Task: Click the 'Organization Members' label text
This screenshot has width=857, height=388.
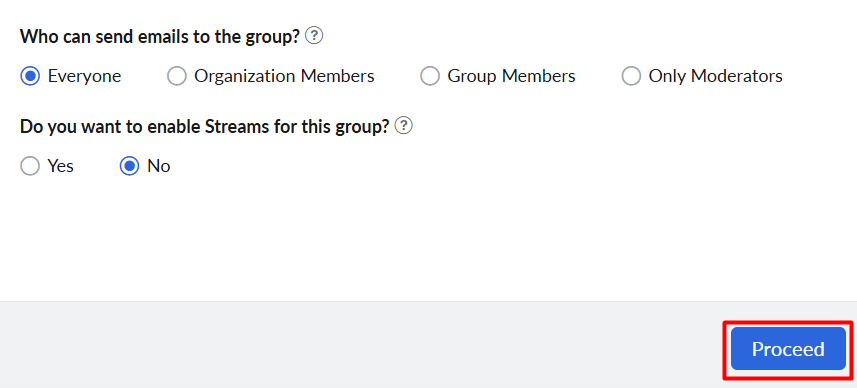Action: (x=284, y=76)
